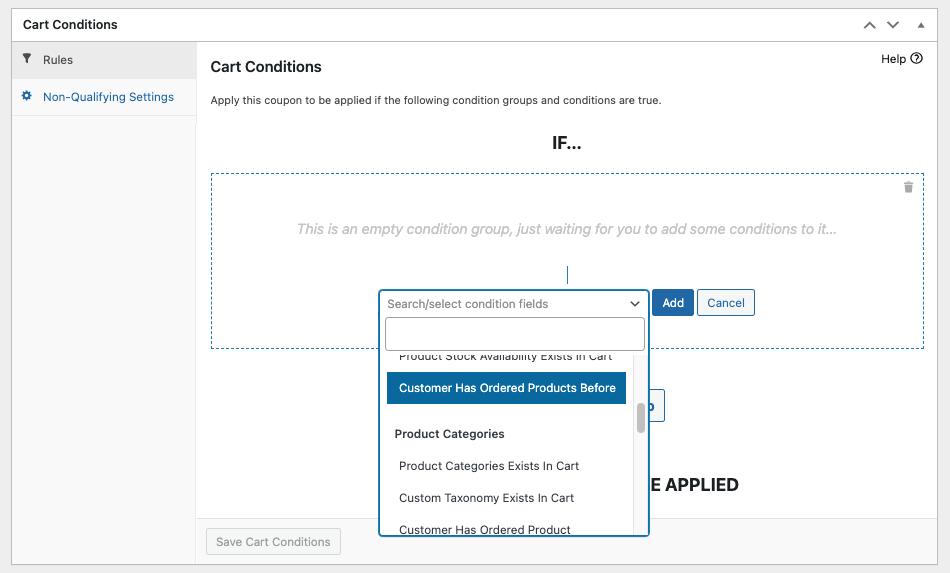Focus the condition search text box
The image size is (950, 573).
click(515, 334)
